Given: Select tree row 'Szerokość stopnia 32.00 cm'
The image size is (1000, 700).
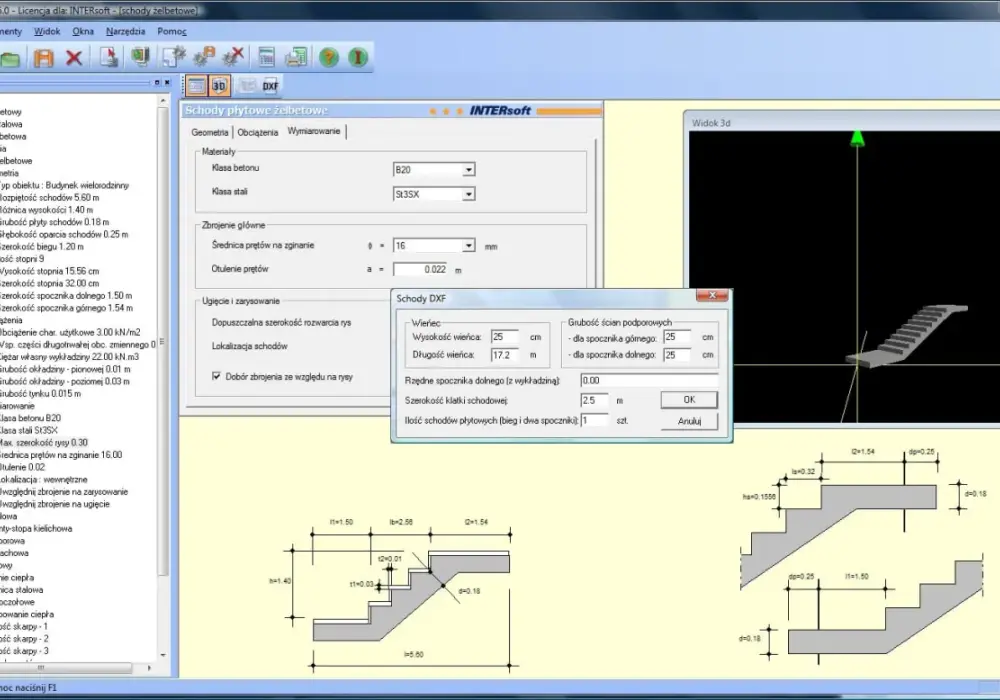Looking at the screenshot, I should 49,283.
